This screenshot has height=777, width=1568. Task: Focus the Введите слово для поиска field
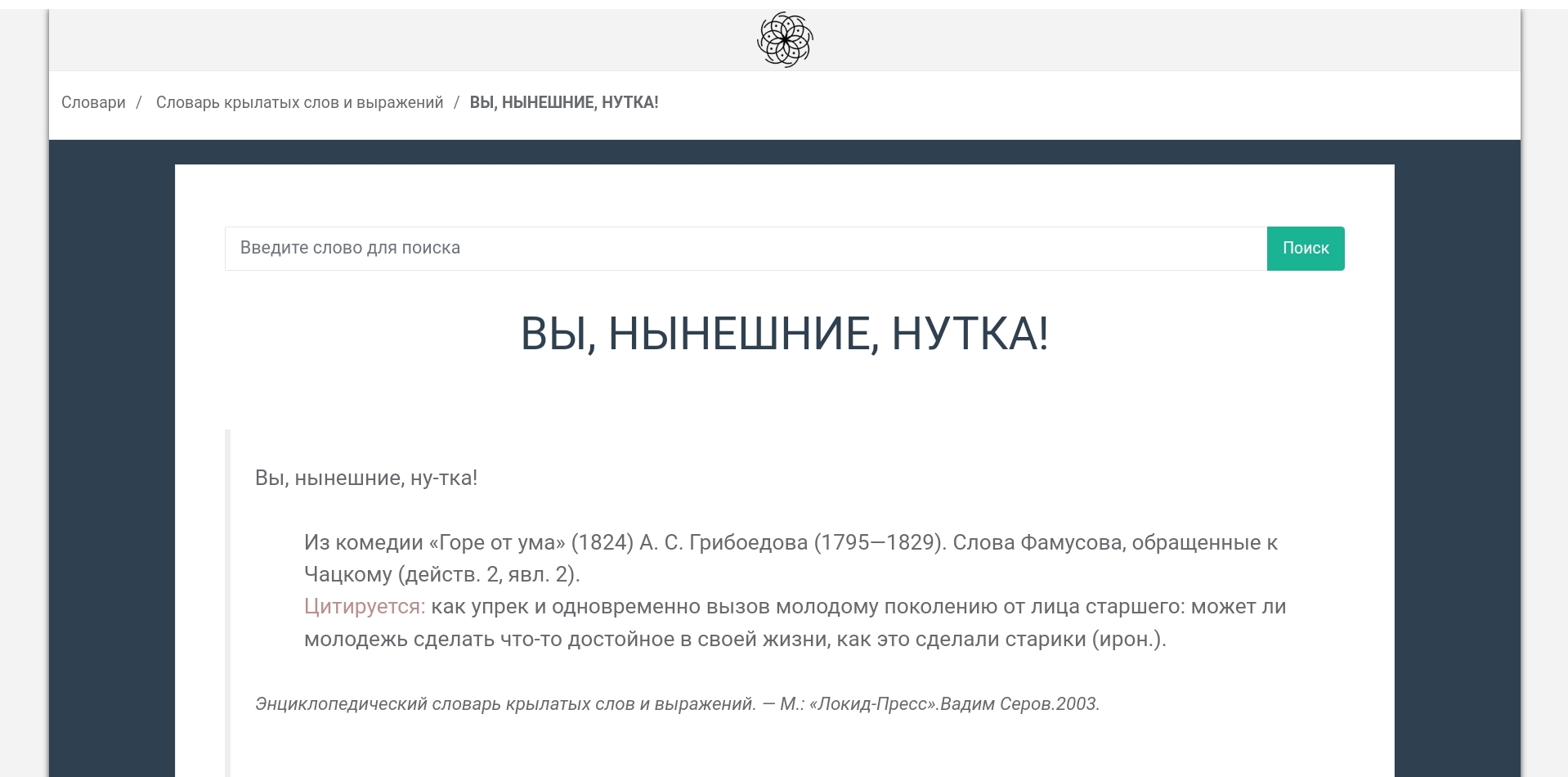[x=745, y=248]
